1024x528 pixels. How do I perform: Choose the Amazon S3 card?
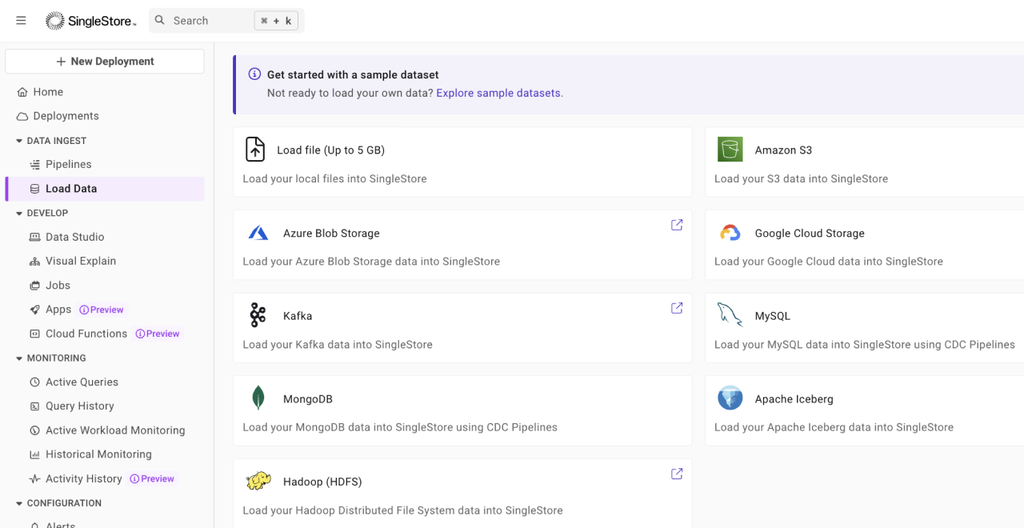pos(865,162)
